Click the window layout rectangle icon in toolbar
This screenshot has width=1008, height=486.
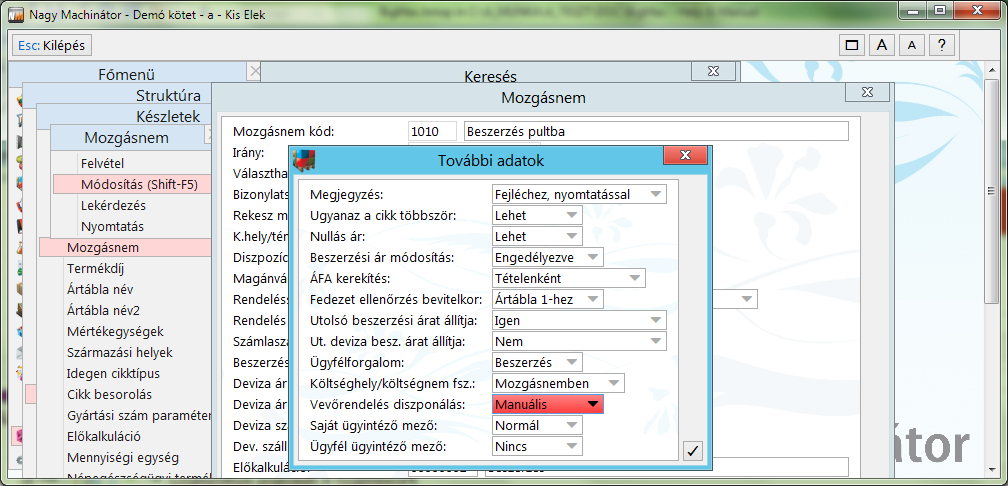click(852, 45)
